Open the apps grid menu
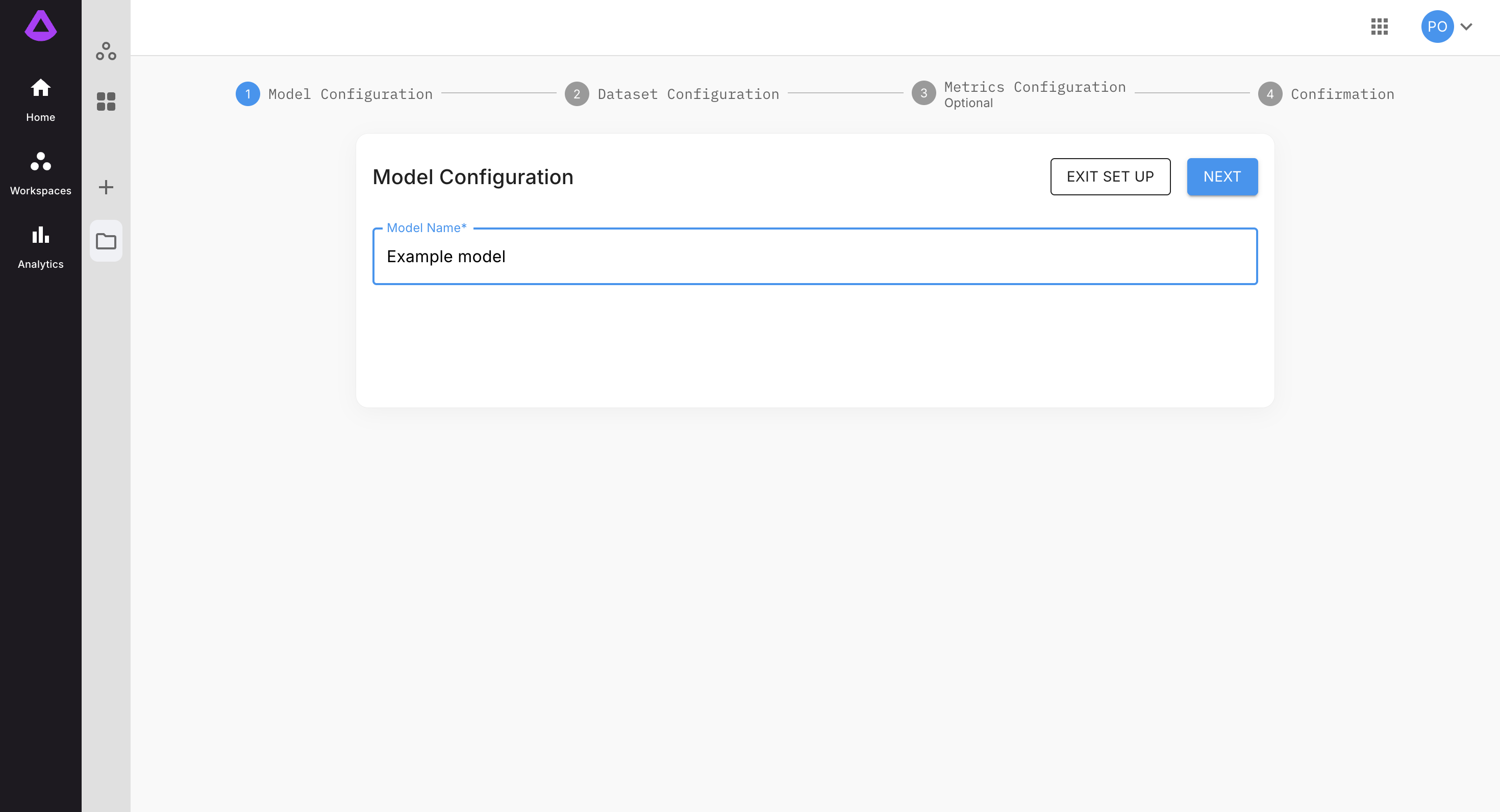Screen dimensions: 1500x812 [x=1379, y=26]
